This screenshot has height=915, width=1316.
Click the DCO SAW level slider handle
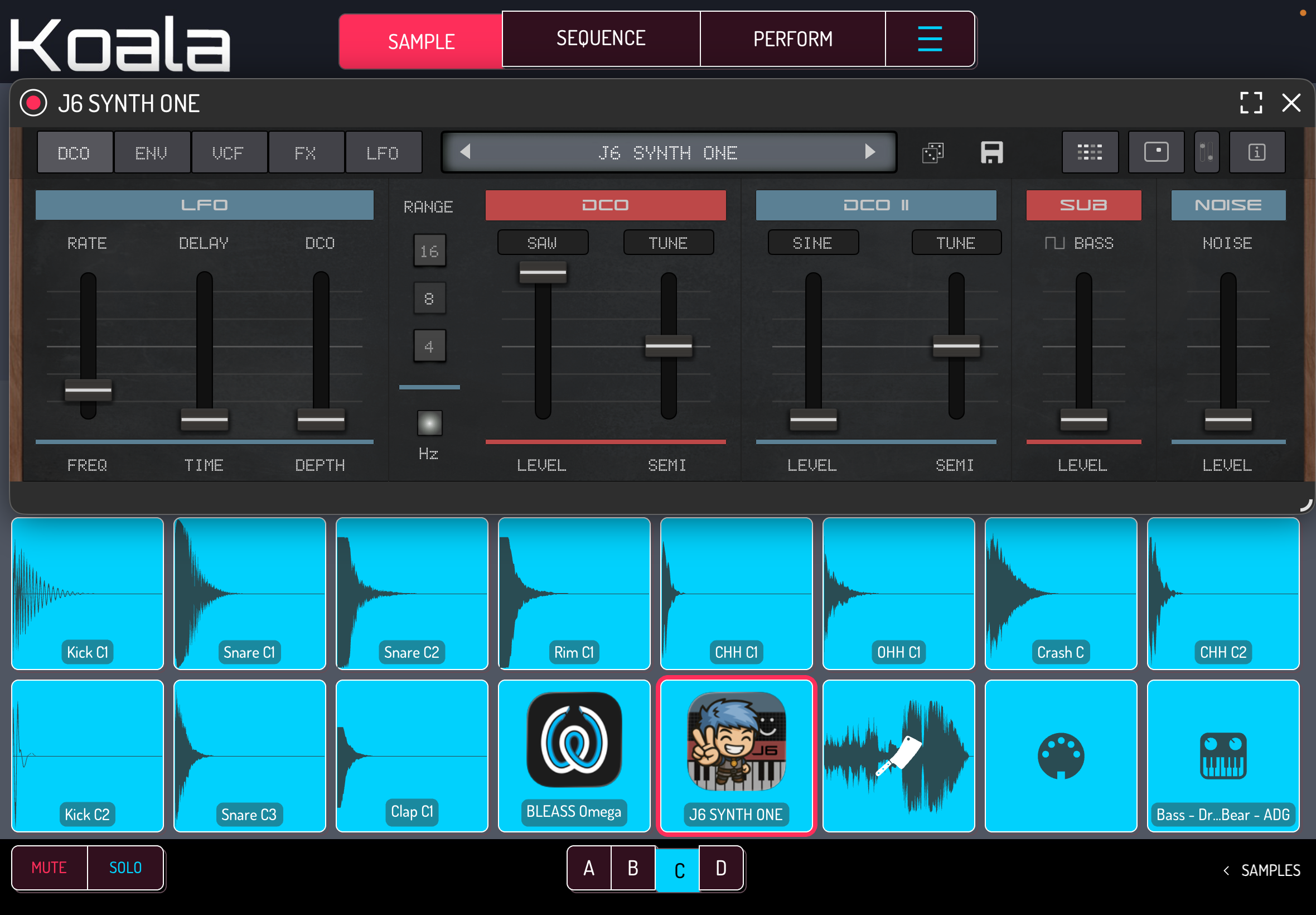pos(543,272)
